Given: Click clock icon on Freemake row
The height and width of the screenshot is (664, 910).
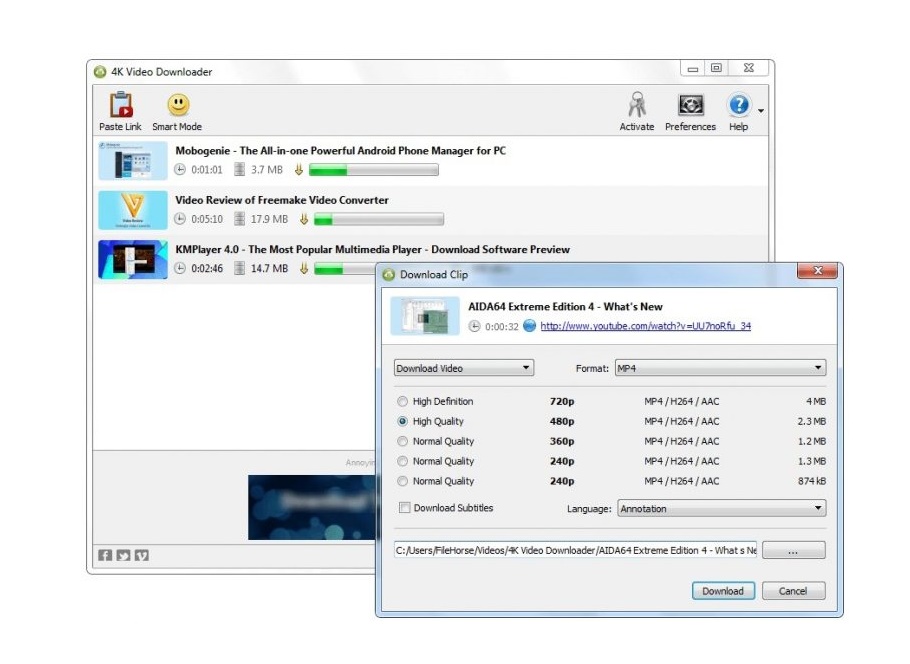Looking at the screenshot, I should click(x=180, y=219).
